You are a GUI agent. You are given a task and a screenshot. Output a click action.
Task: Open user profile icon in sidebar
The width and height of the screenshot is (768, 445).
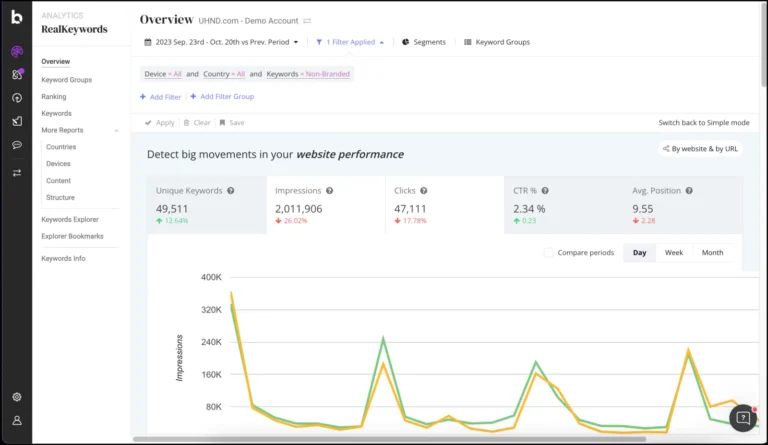tap(17, 421)
